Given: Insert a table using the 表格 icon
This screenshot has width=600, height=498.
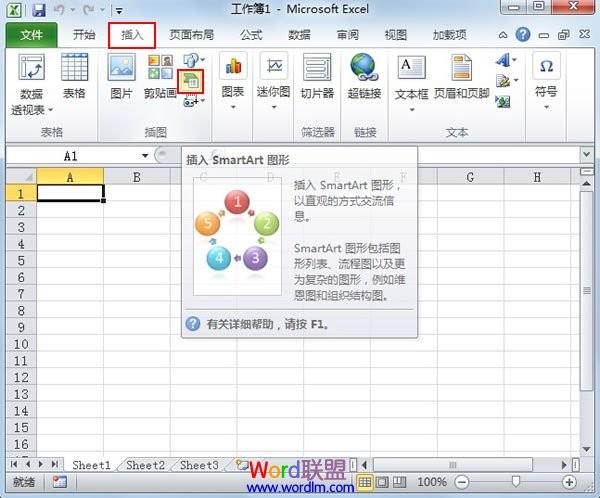Looking at the screenshot, I should tap(74, 67).
